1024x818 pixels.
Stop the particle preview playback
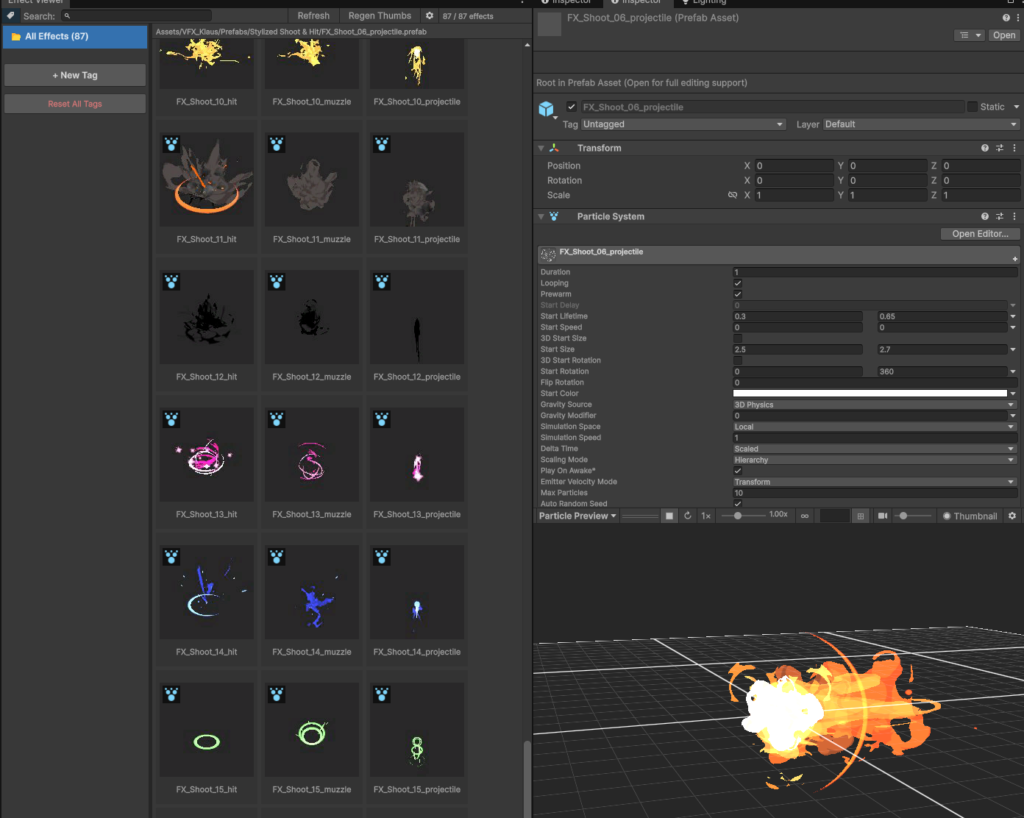669,516
